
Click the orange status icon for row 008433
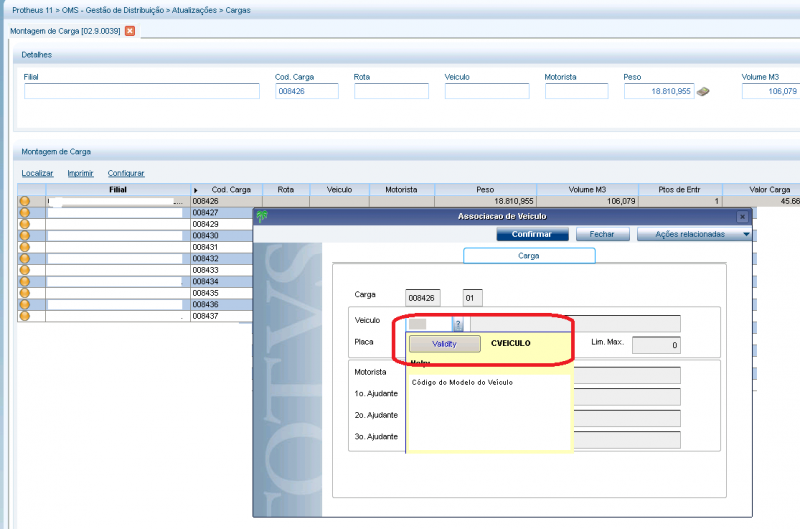24,270
